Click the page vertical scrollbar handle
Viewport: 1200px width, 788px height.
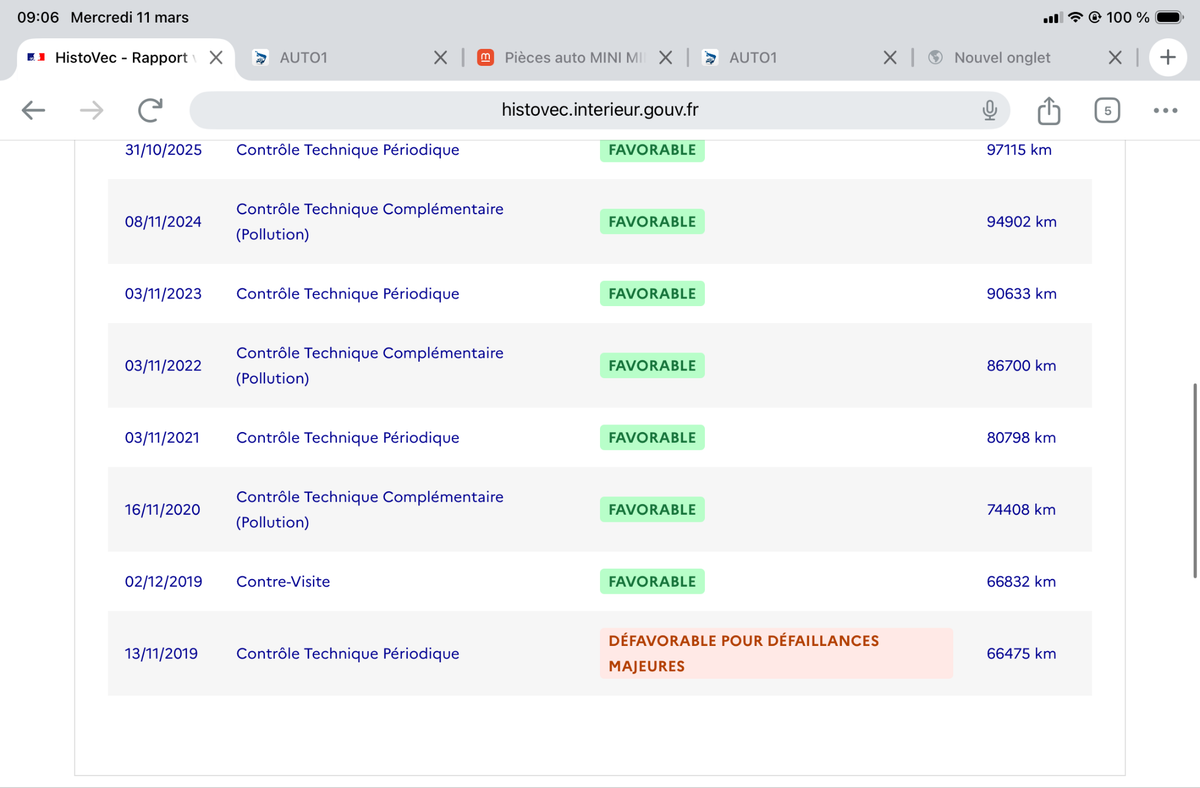pyautogui.click(x=1195, y=480)
